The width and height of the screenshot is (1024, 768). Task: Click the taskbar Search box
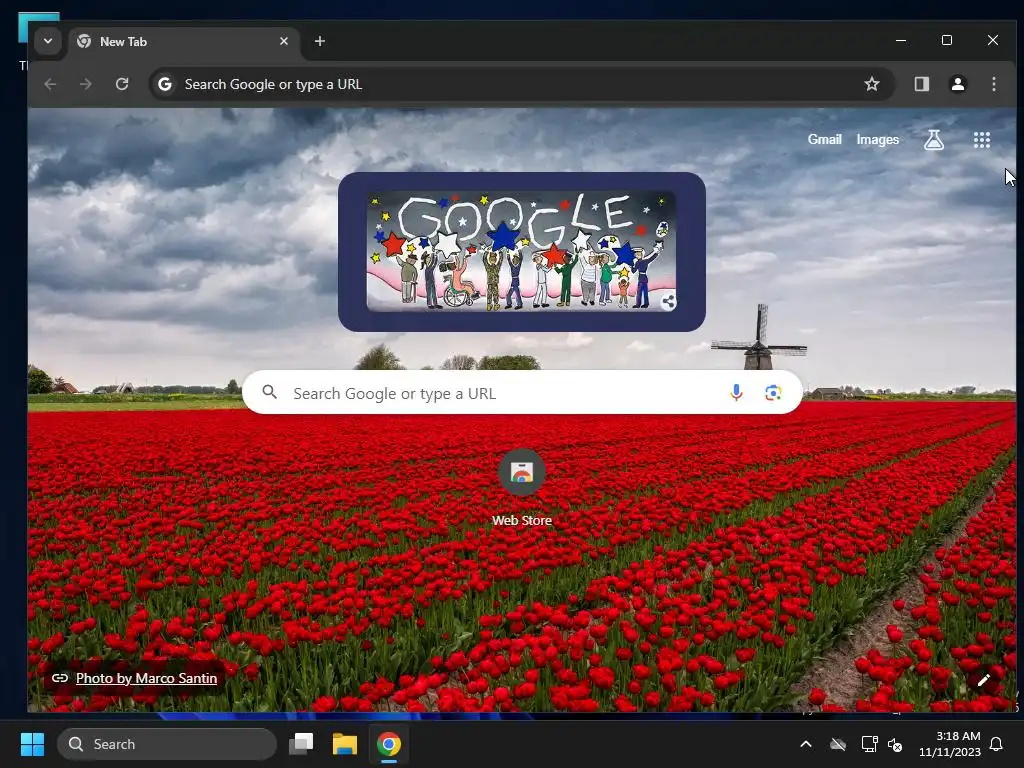point(167,744)
